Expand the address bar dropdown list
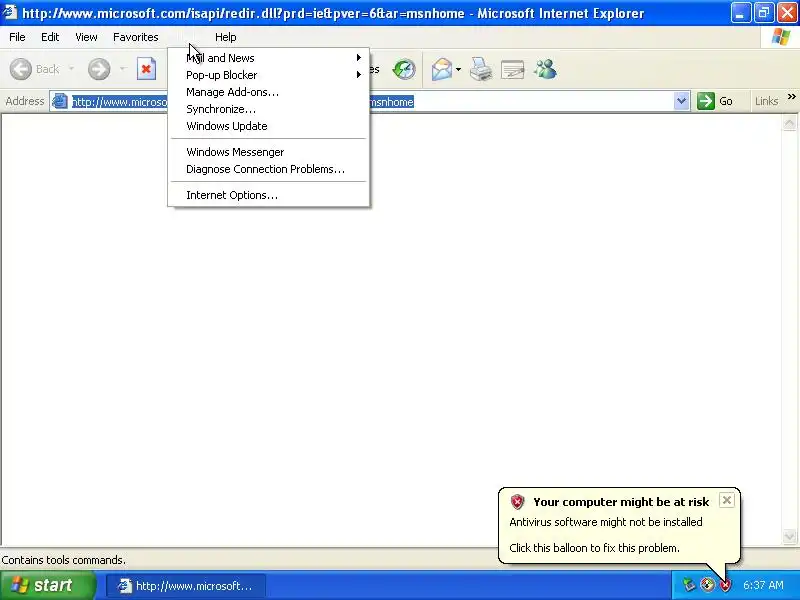The width and height of the screenshot is (800, 600). [681, 101]
